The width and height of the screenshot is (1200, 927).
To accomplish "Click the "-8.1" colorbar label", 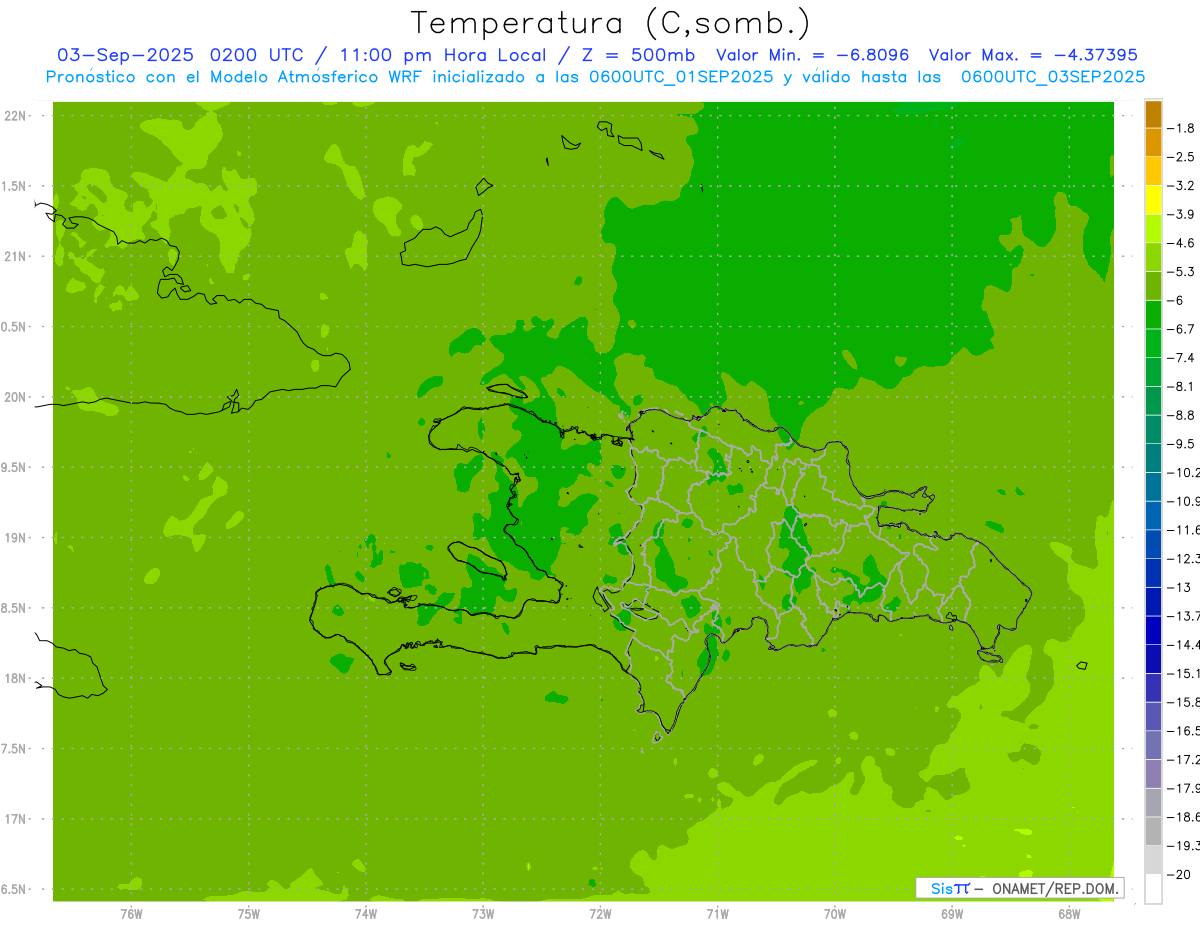I will click(1182, 386).
